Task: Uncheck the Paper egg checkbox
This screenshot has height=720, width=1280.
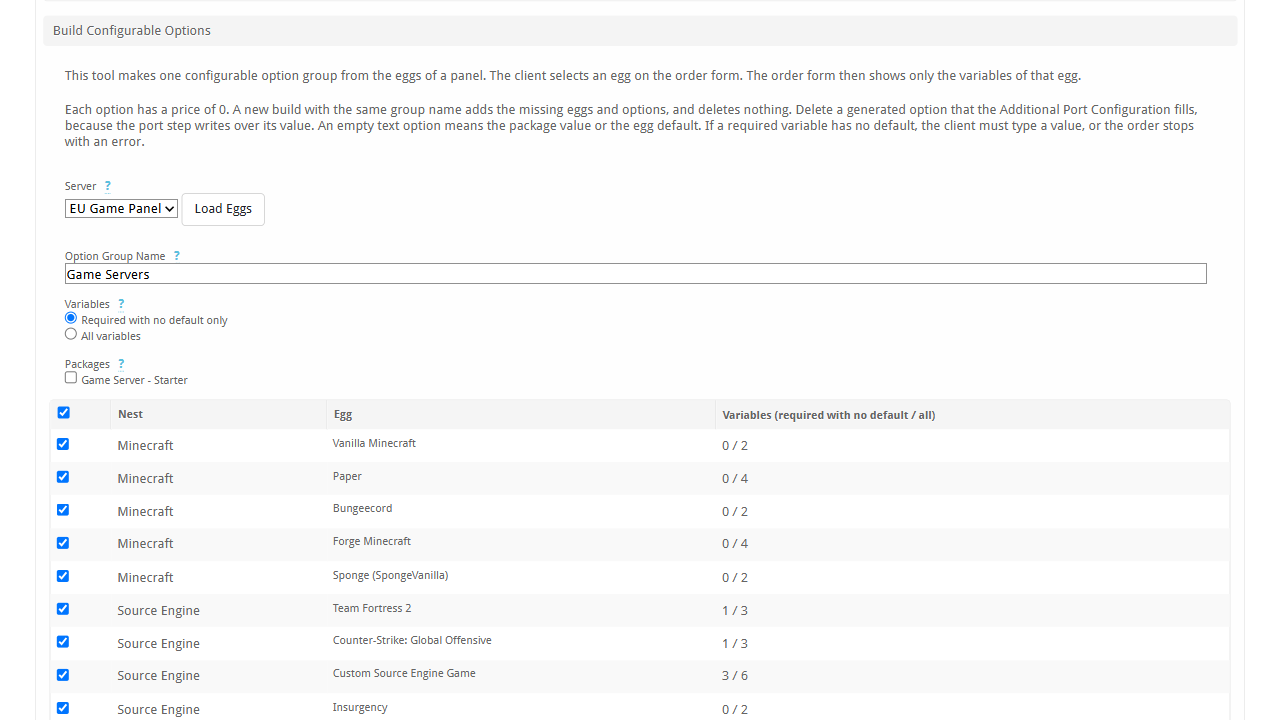Action: click(63, 477)
